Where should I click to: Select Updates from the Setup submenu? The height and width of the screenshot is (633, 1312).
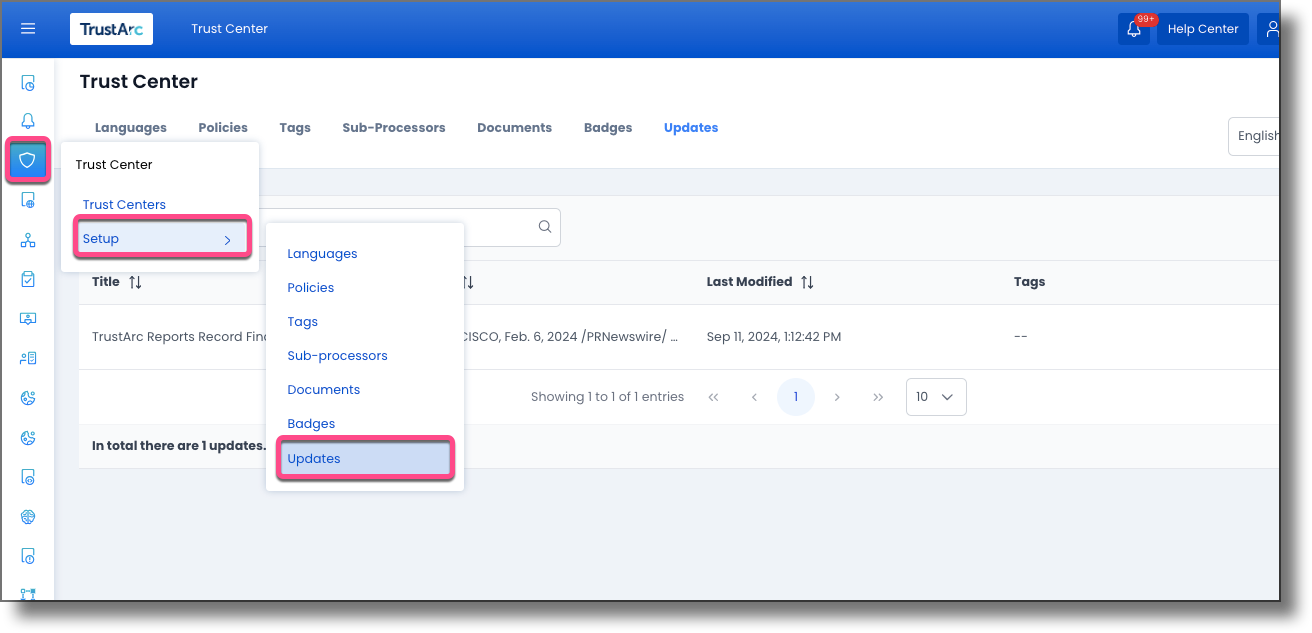(x=314, y=458)
